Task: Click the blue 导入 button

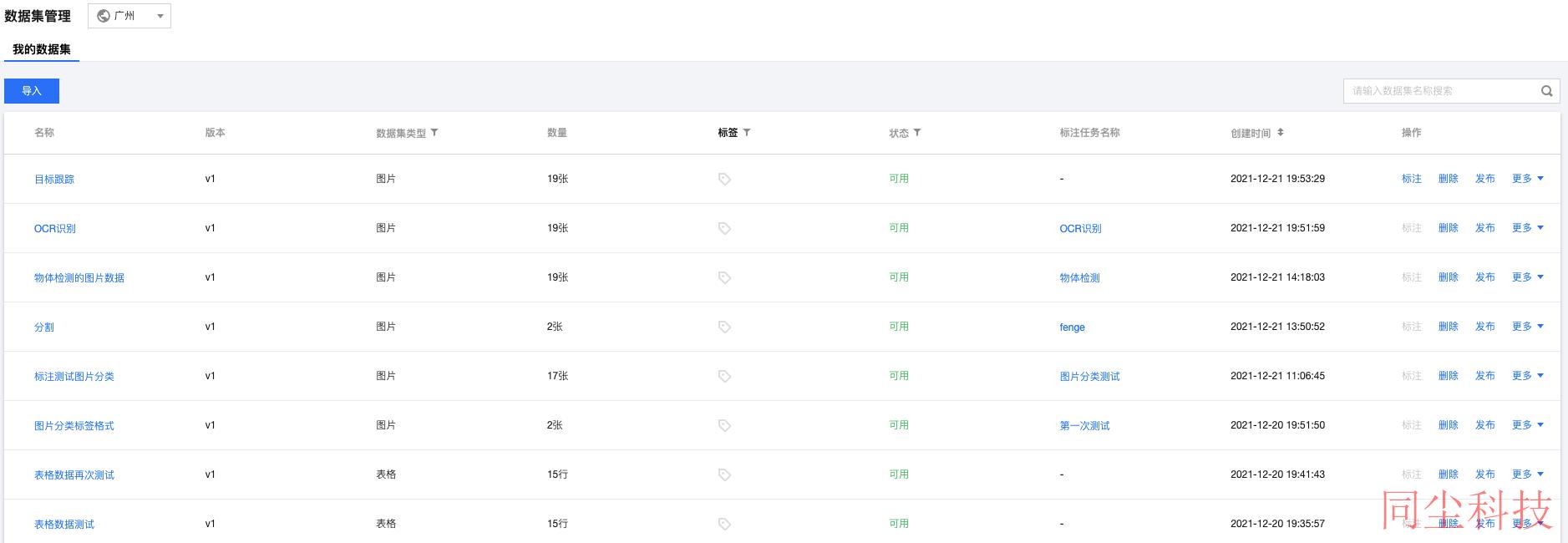Action: (32, 91)
